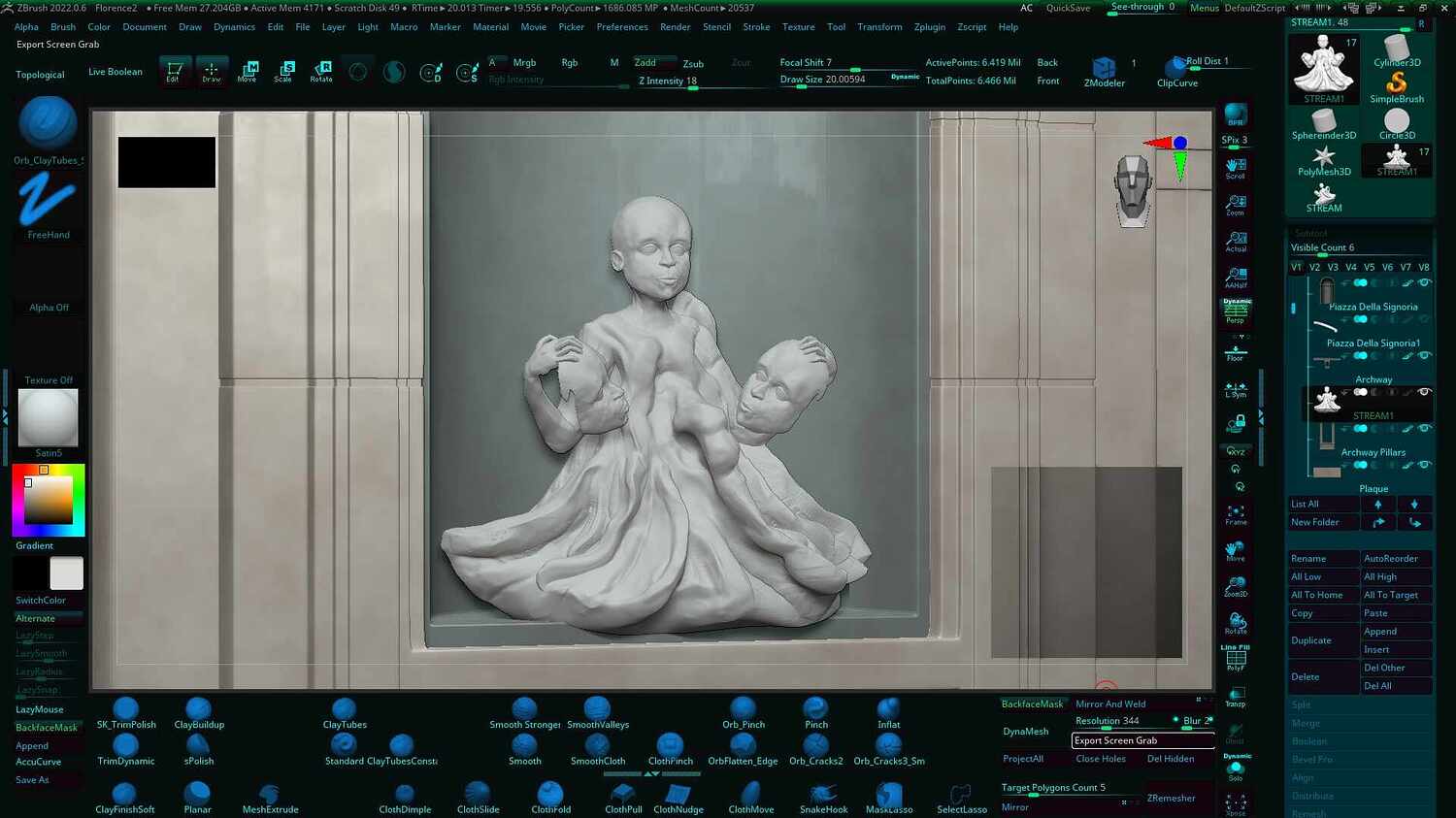Click the Duplicate subtool button
Image resolution: width=1456 pixels, height=818 pixels.
[1311, 640]
